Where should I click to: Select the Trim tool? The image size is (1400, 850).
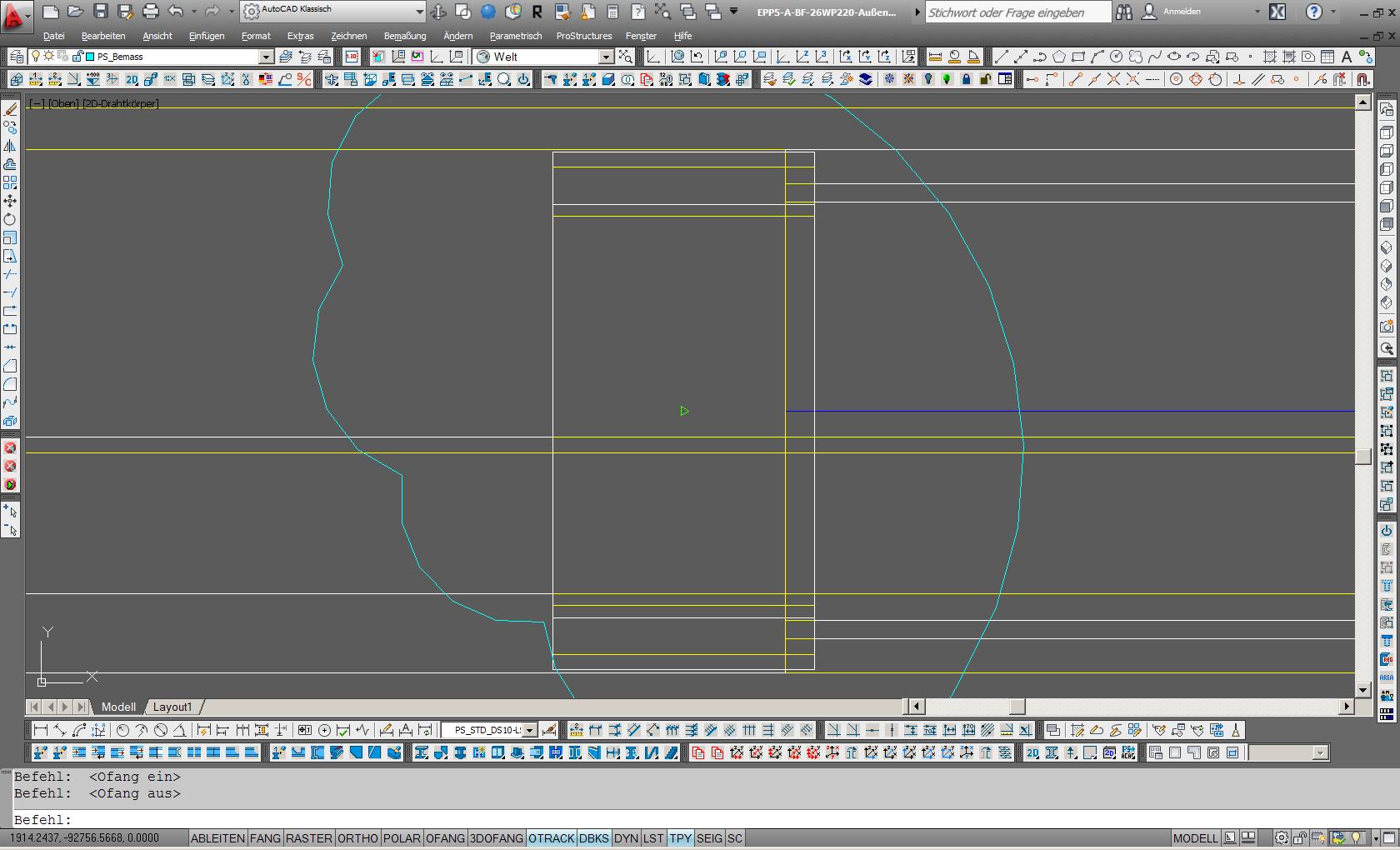pyautogui.click(x=10, y=274)
